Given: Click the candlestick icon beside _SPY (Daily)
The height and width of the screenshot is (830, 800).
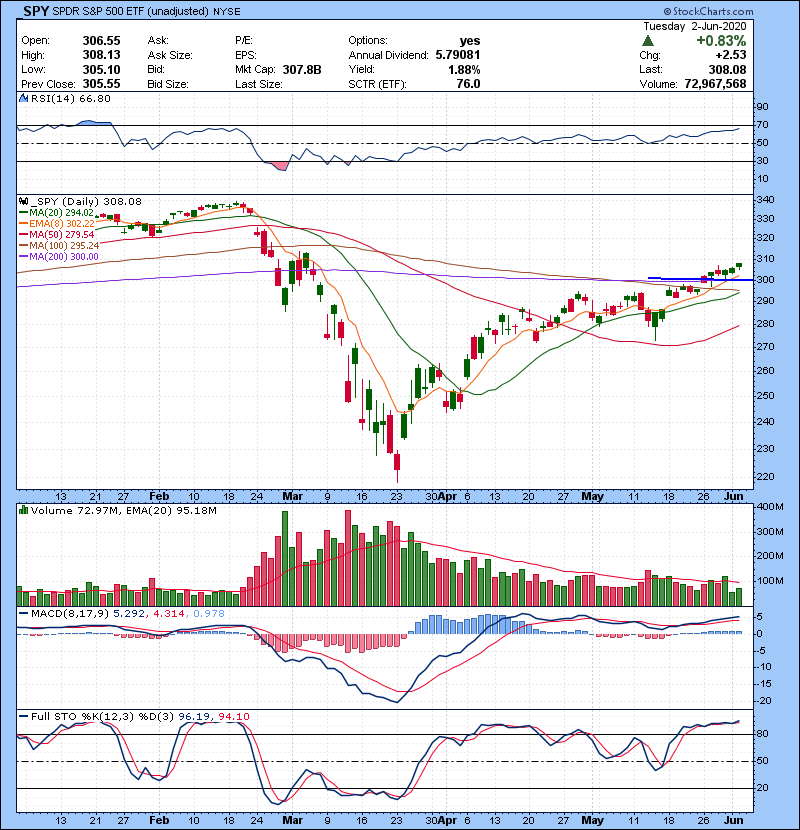Looking at the screenshot, I should click(x=23, y=202).
